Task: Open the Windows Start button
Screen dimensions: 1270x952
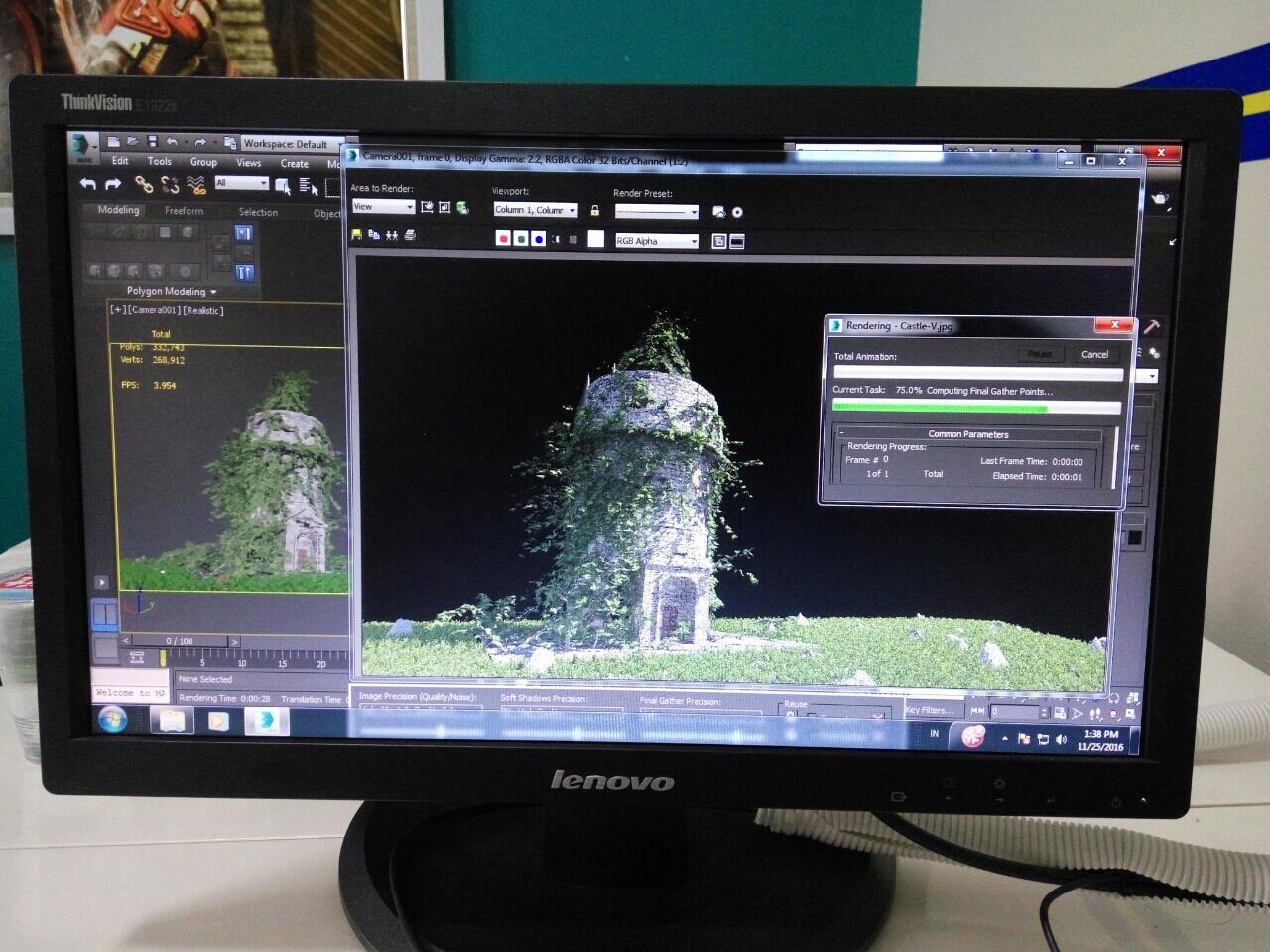Action: [113, 720]
